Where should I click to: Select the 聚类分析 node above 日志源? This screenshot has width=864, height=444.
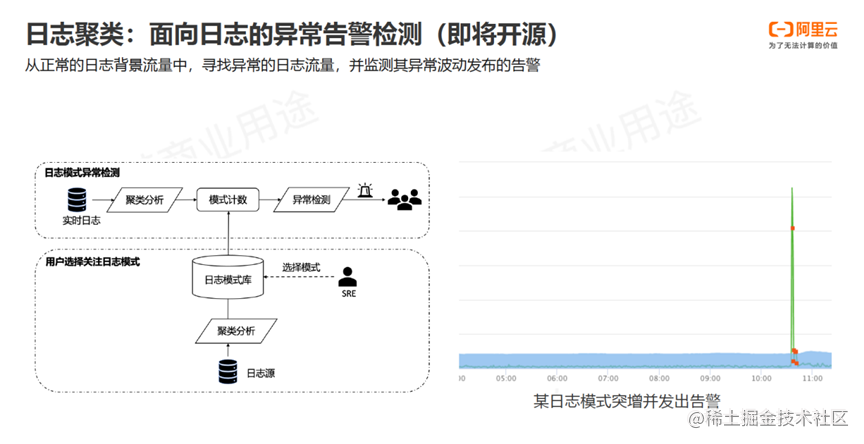[236, 331]
